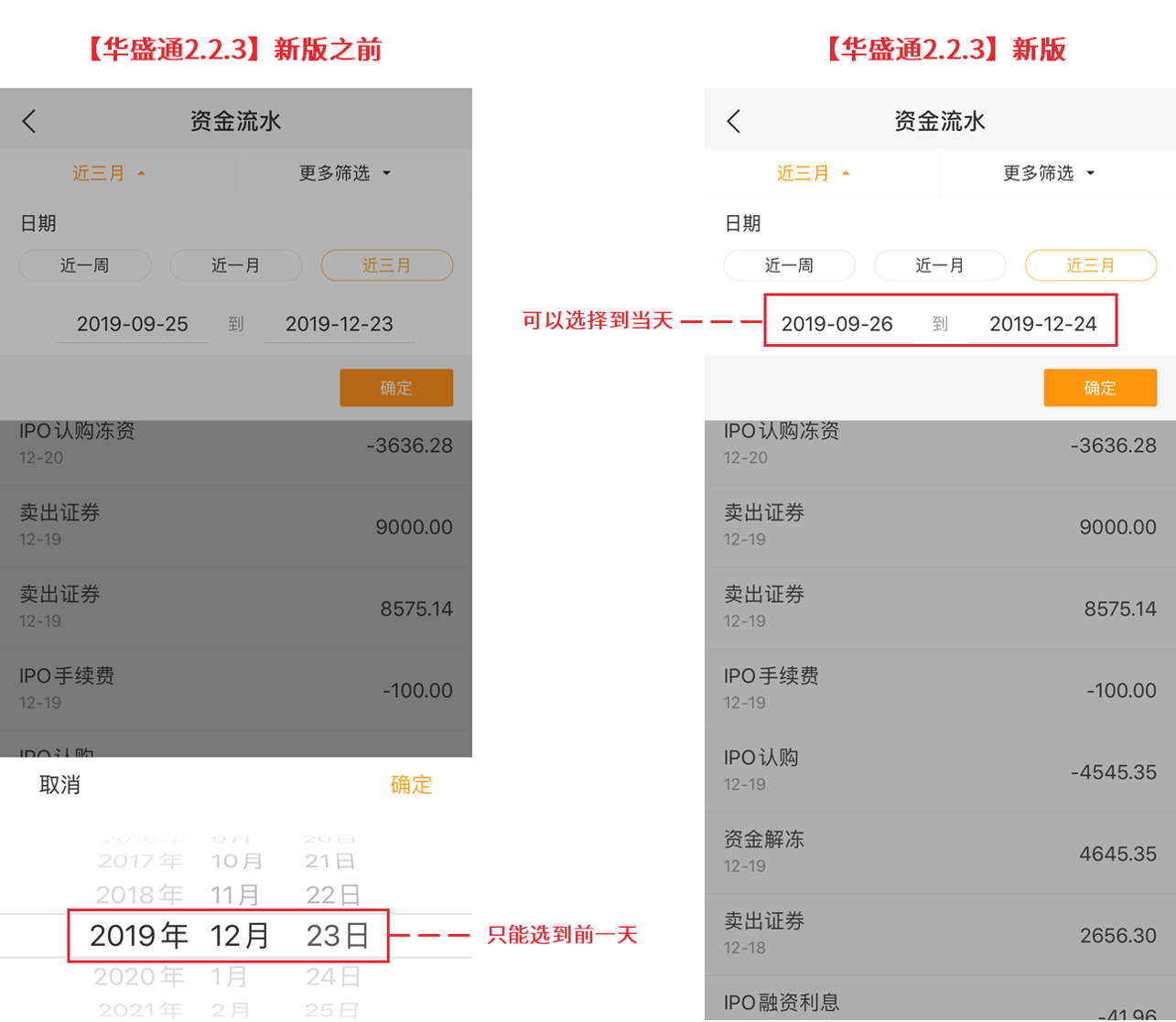Select 近一周 pill in right screen

[789, 265]
